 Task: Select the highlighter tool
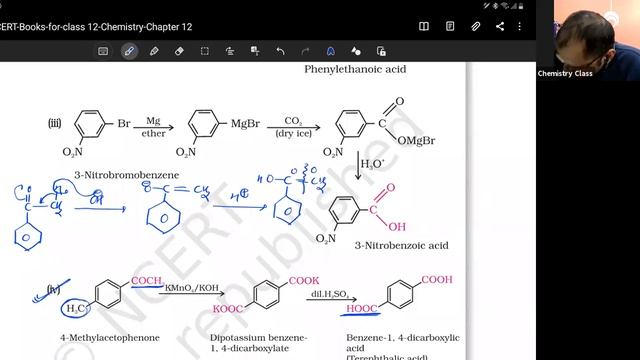(154, 51)
